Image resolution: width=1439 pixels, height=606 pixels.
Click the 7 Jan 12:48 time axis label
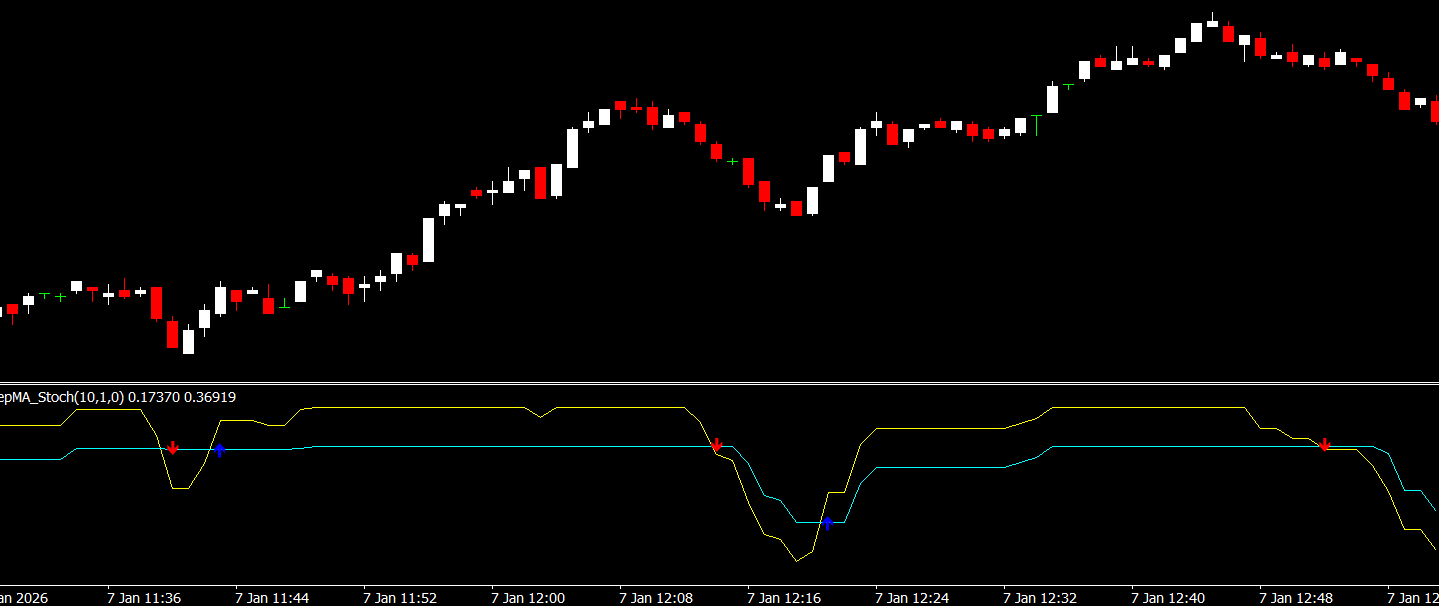[1296, 598]
